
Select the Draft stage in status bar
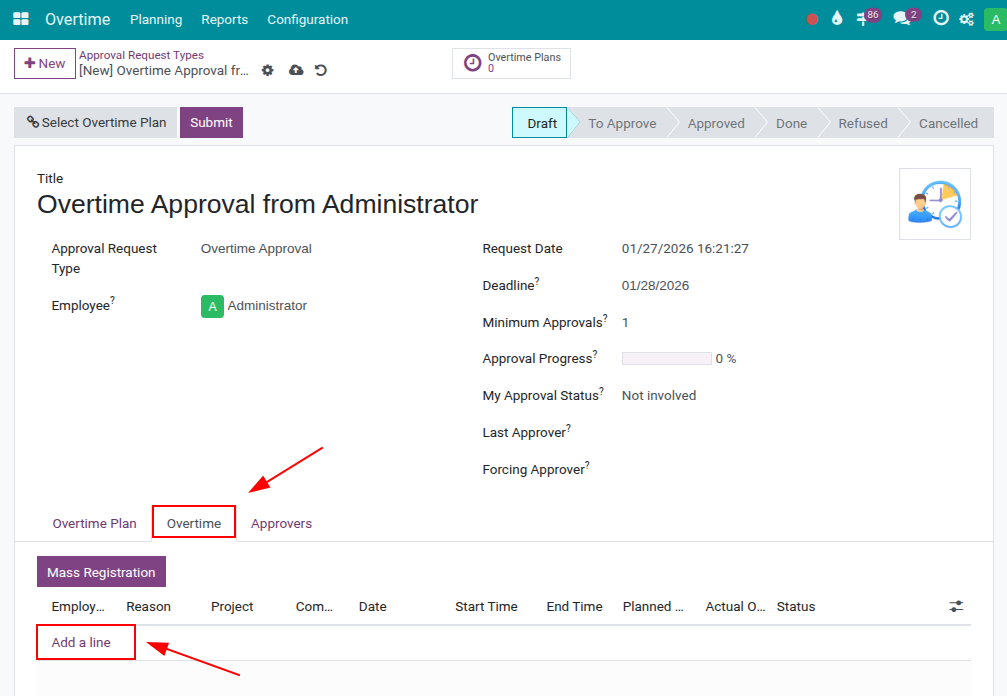[539, 122]
